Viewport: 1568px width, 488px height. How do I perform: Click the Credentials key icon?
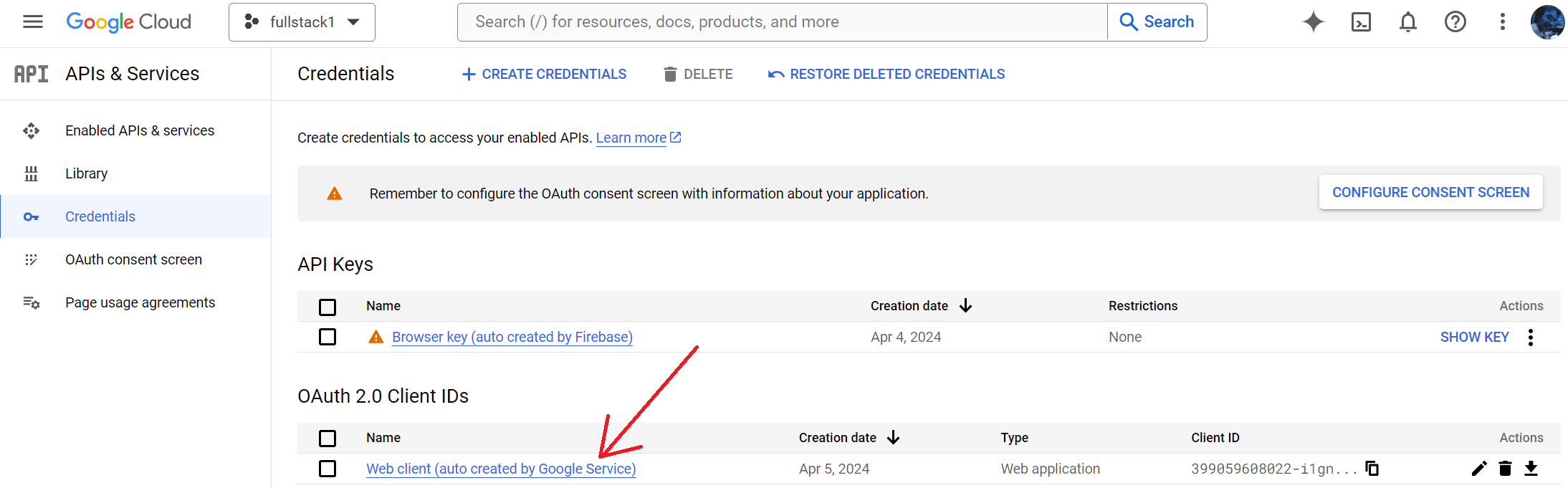pos(31,216)
